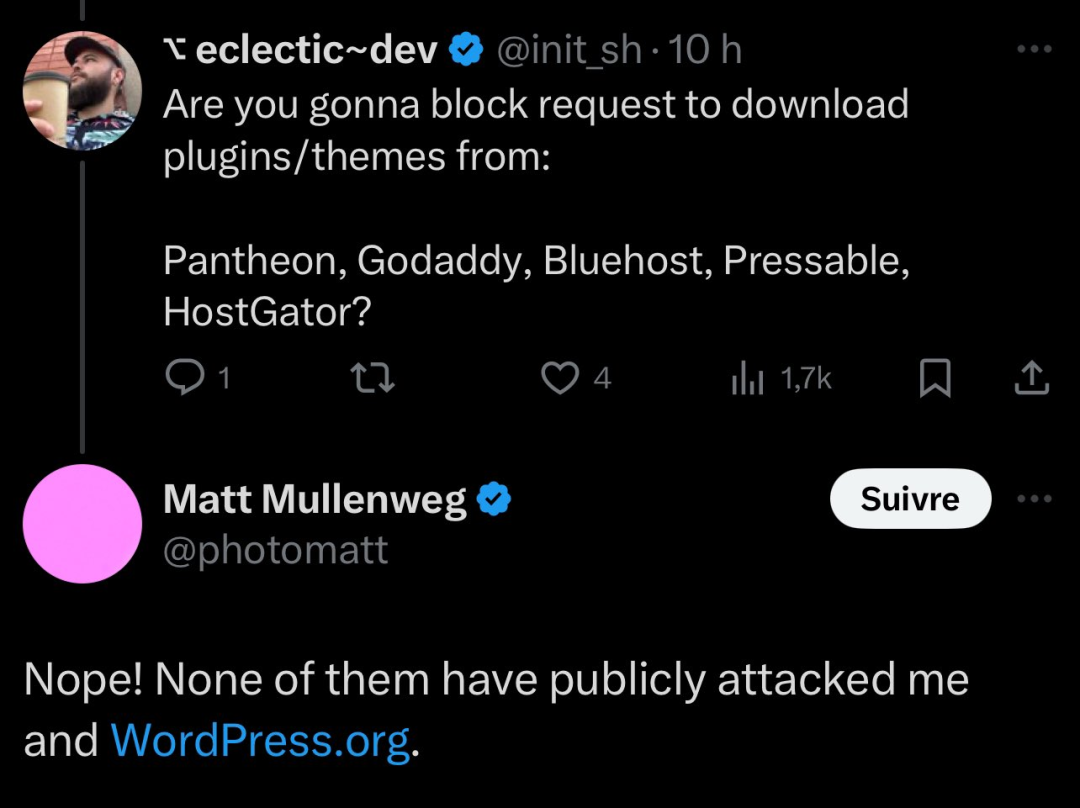Click eclectic~dev's blue verified badge
The image size is (1080, 808).
(466, 50)
